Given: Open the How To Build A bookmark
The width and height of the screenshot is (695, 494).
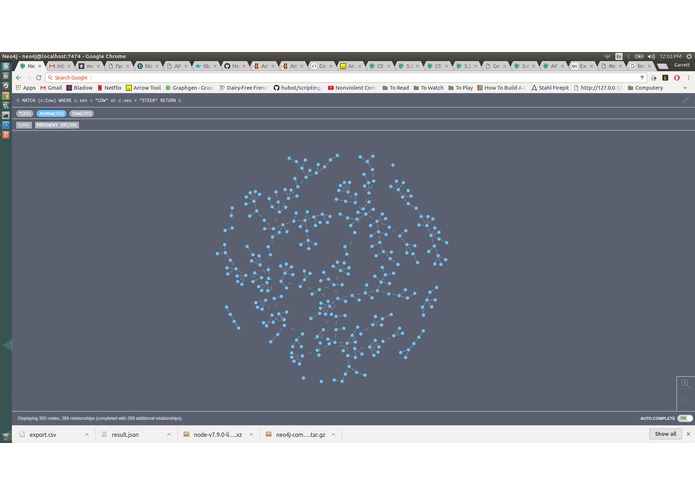Looking at the screenshot, I should (x=501, y=88).
